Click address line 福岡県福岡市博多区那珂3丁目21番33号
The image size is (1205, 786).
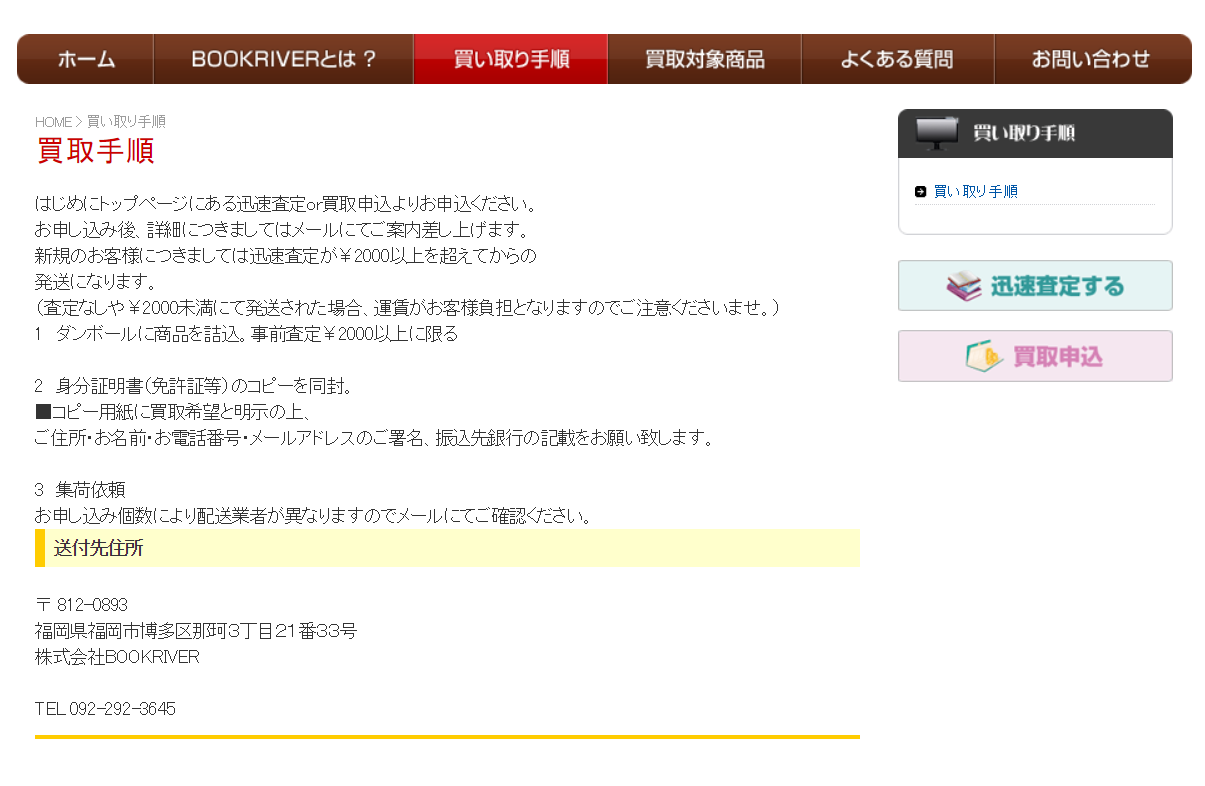(x=196, y=631)
